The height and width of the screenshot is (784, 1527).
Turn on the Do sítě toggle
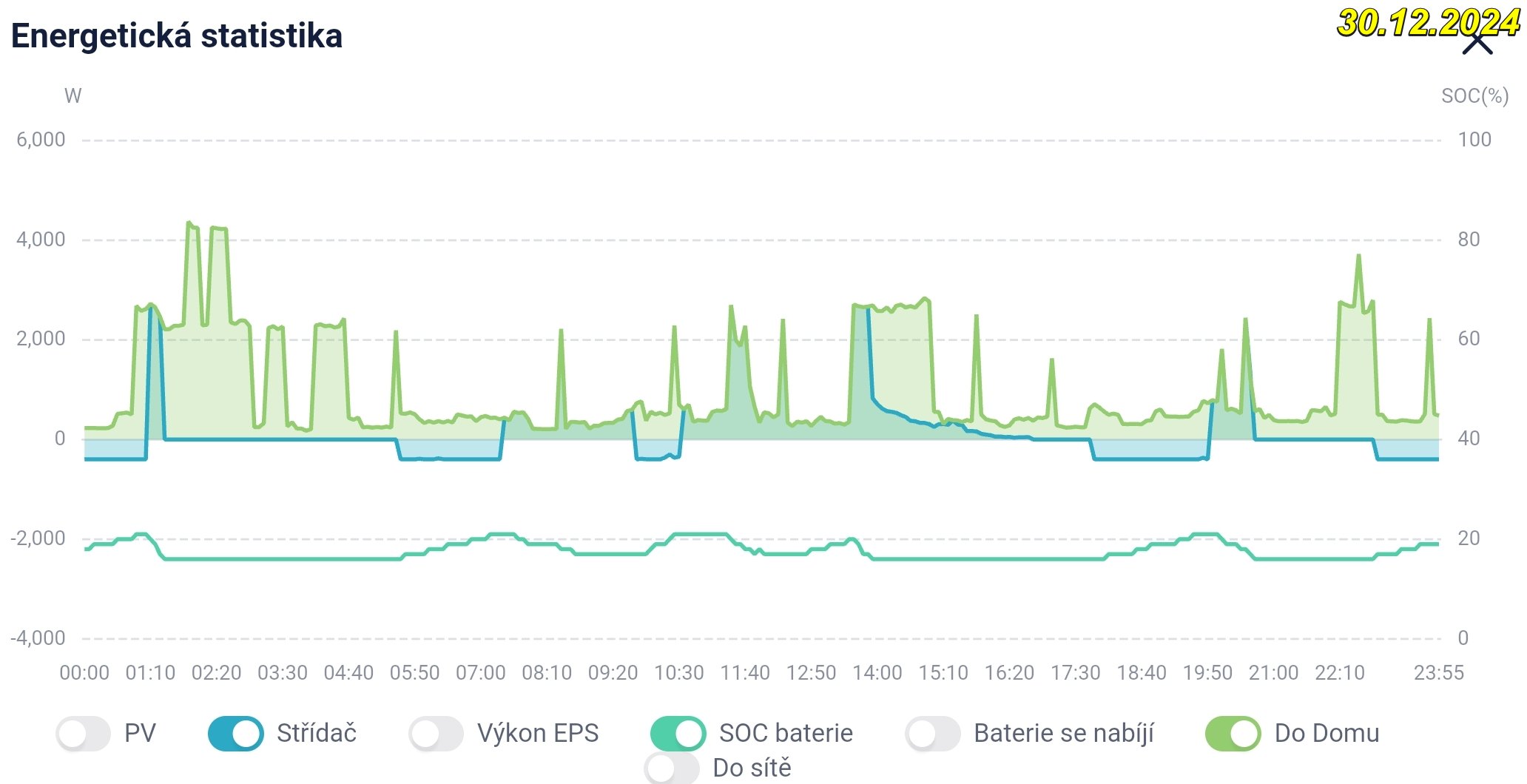671,768
